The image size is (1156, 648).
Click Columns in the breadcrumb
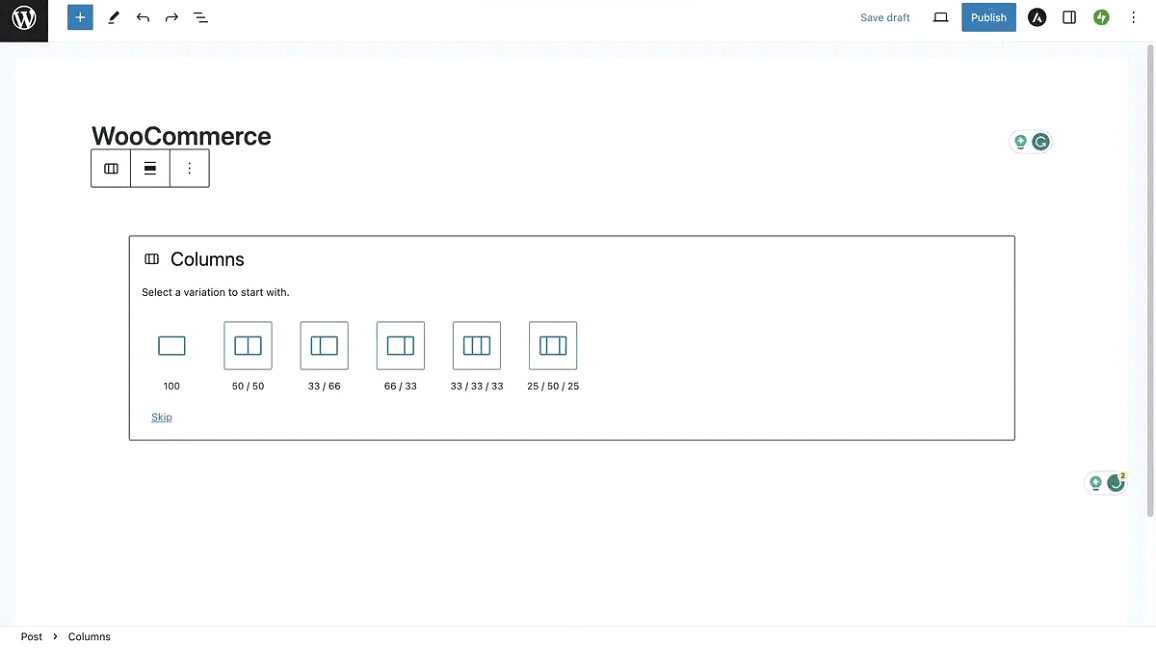[89, 637]
